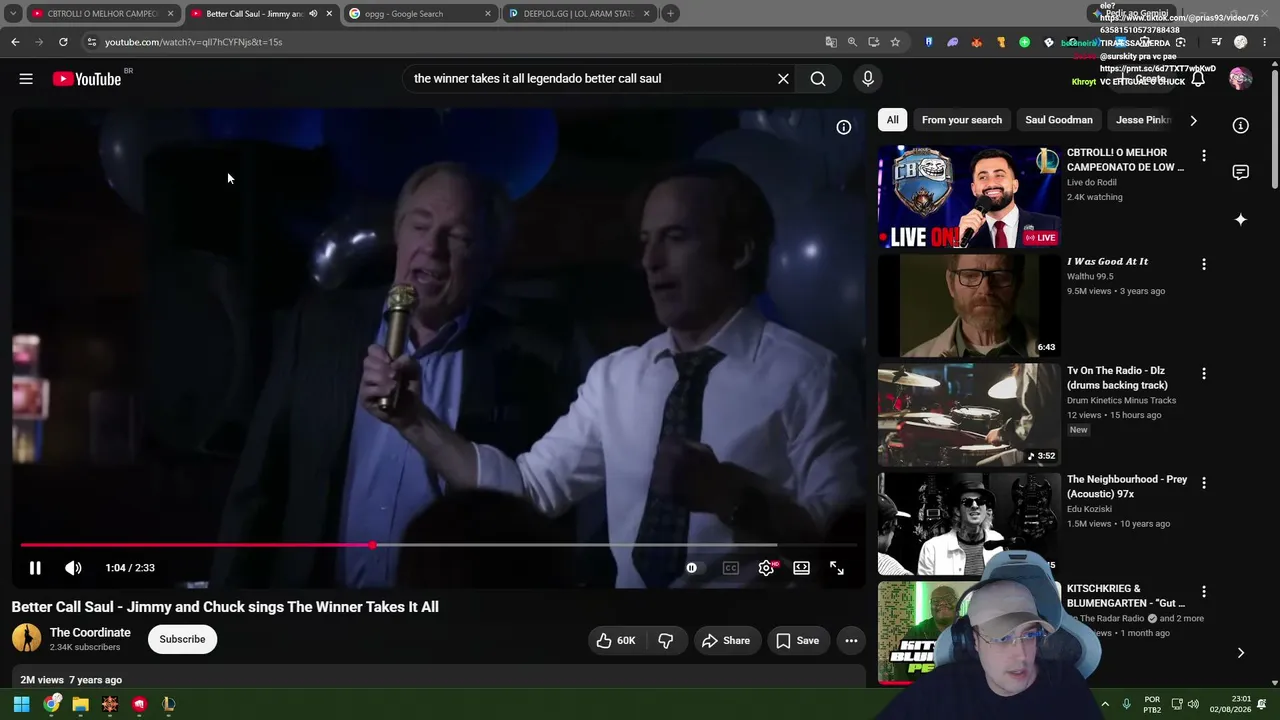Close the Better Call Saul tab
1280x720 pixels.
[x=329, y=14]
